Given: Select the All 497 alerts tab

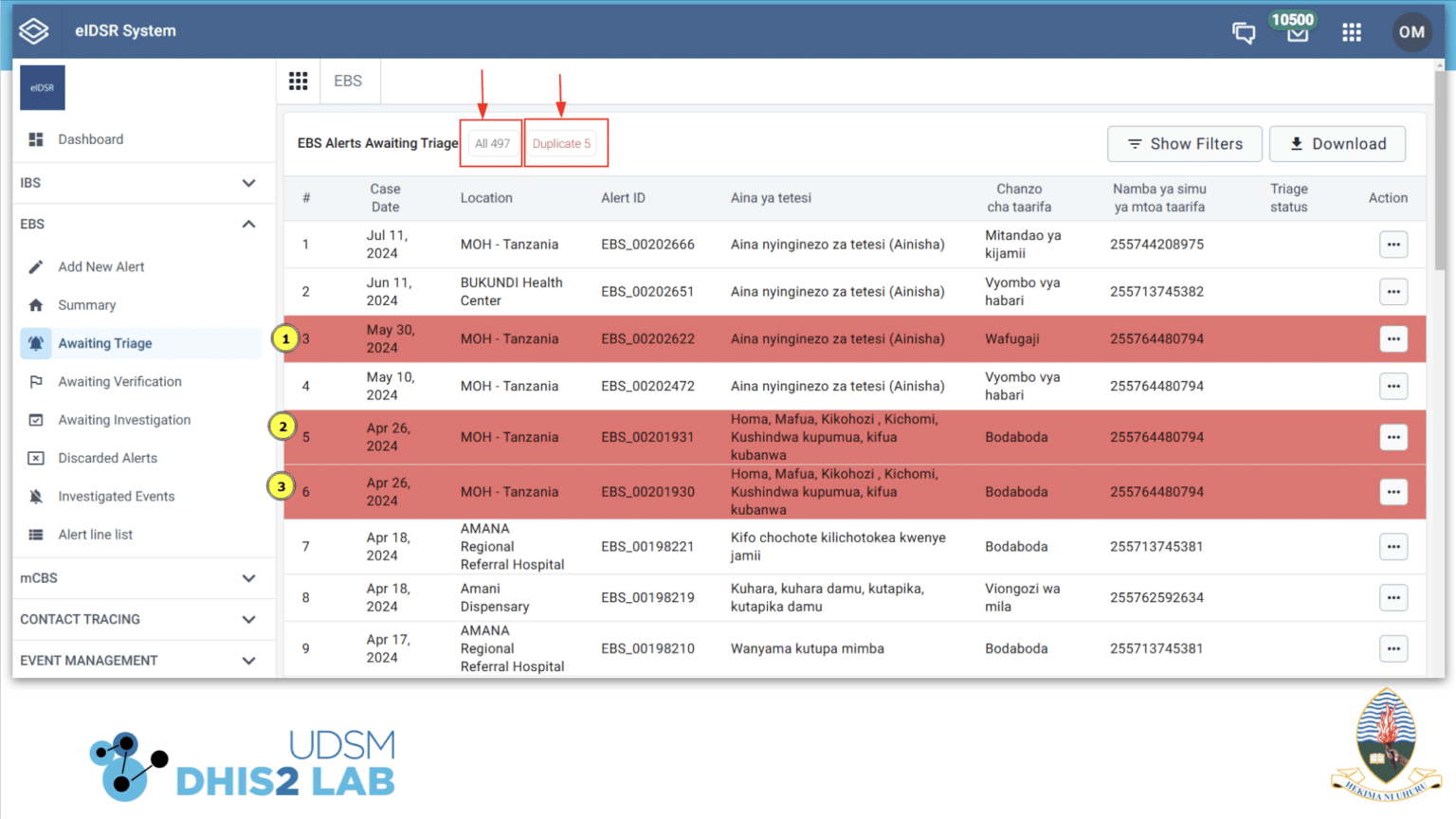Looking at the screenshot, I should [x=491, y=143].
